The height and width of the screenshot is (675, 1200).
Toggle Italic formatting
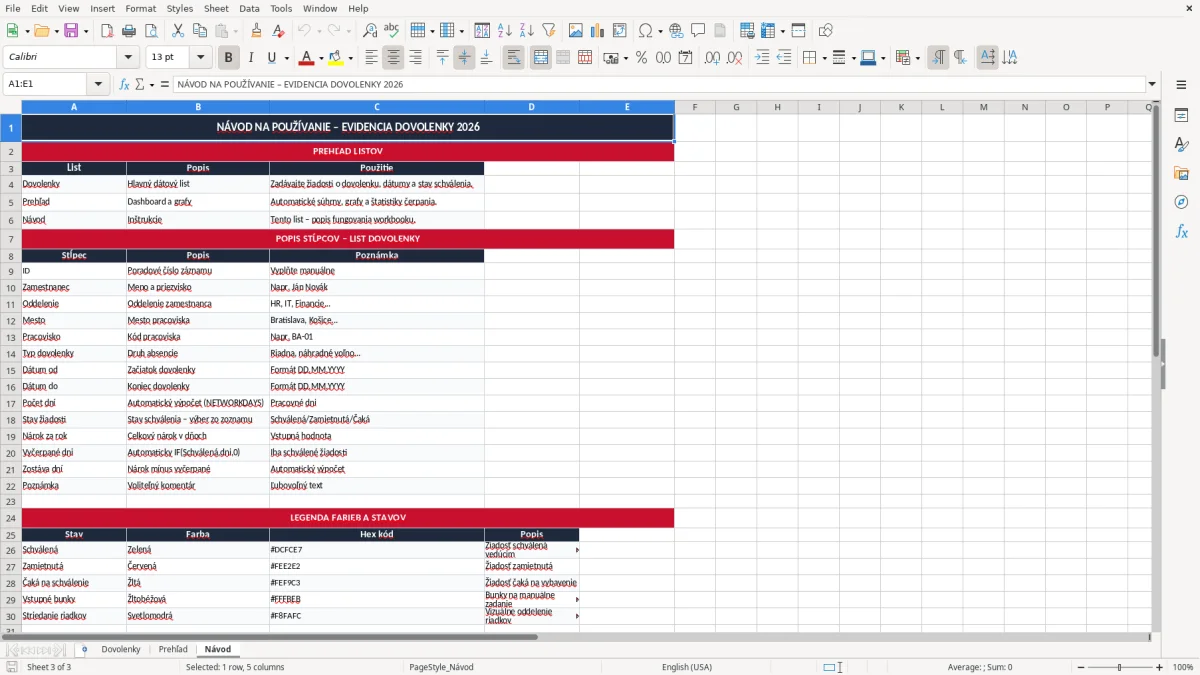click(x=250, y=58)
